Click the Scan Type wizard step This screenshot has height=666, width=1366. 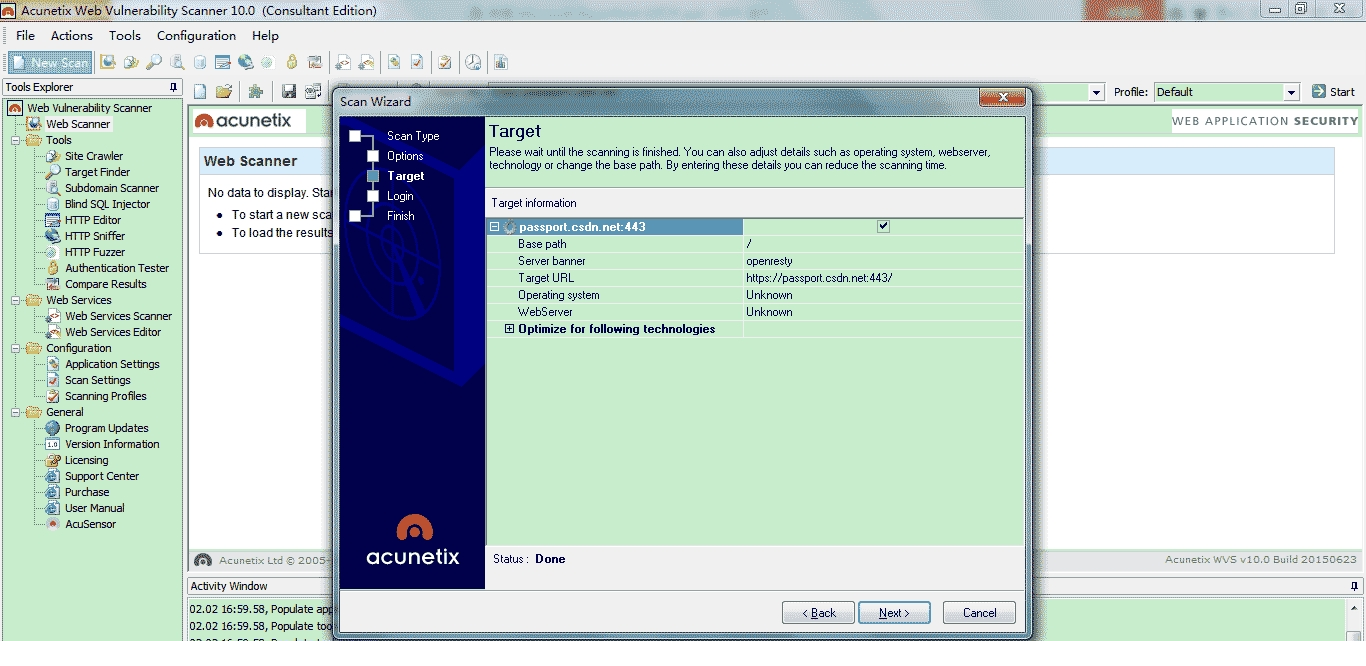click(413, 136)
